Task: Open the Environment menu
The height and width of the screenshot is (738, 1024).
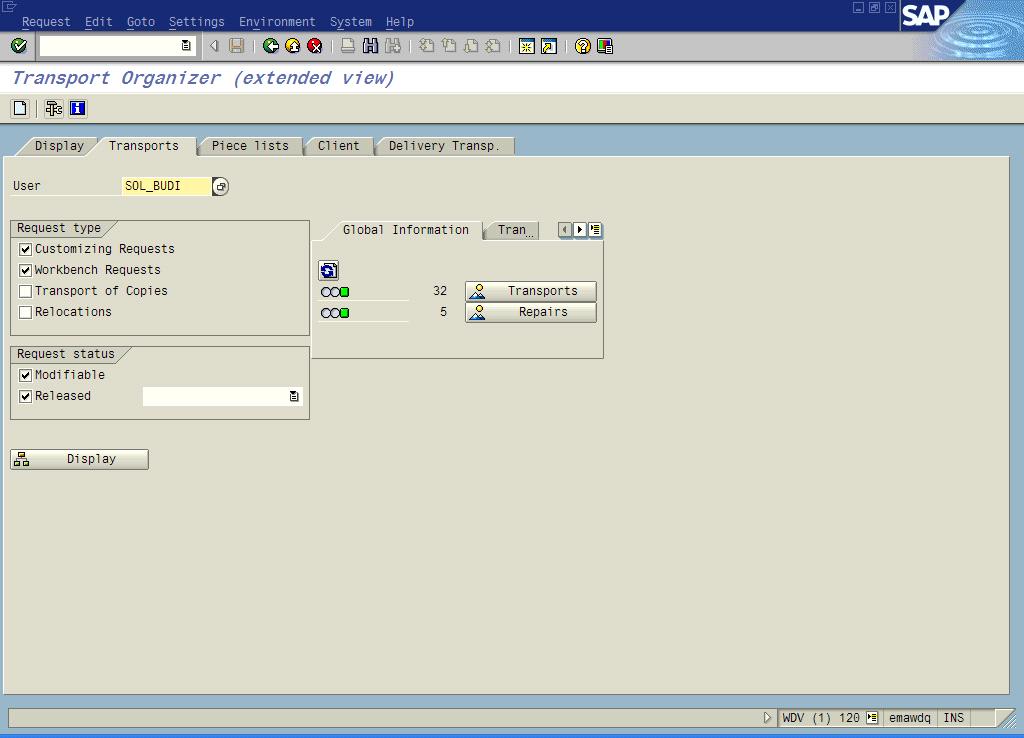Action: coord(277,21)
